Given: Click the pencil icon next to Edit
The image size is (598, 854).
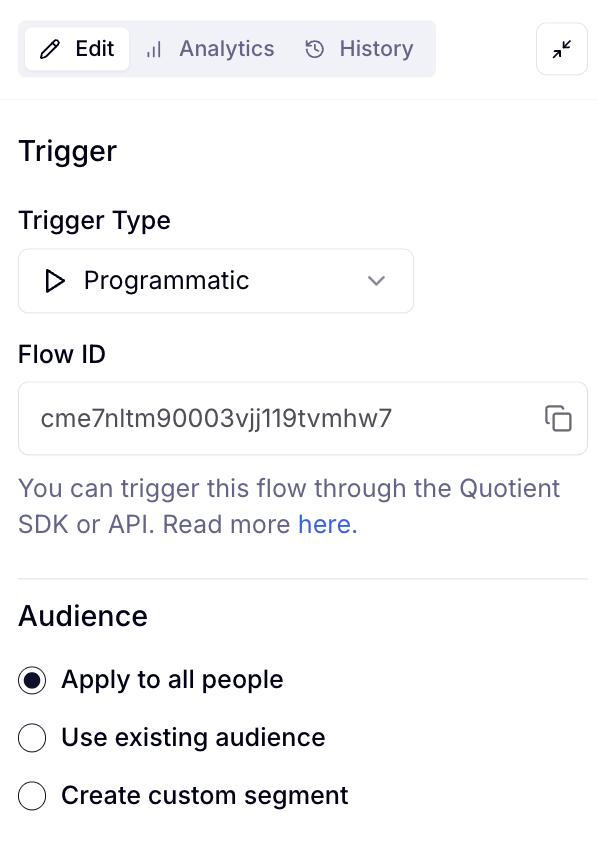Looking at the screenshot, I should coord(50,48).
